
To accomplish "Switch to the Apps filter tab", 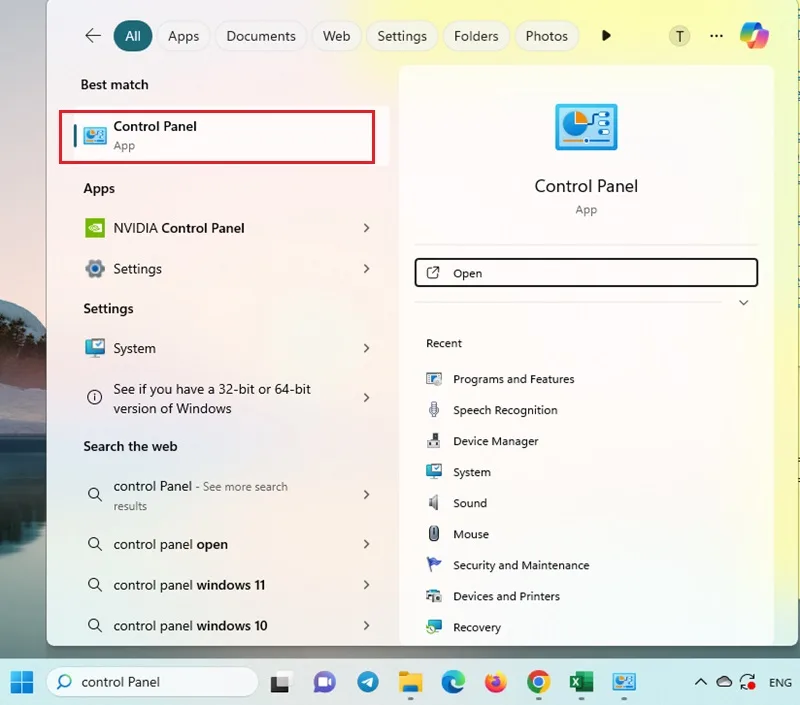I will tap(184, 36).
